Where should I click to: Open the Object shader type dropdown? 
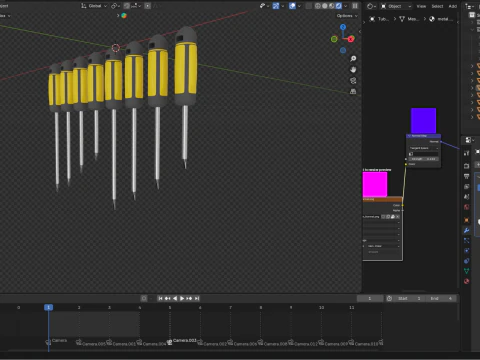pos(396,6)
